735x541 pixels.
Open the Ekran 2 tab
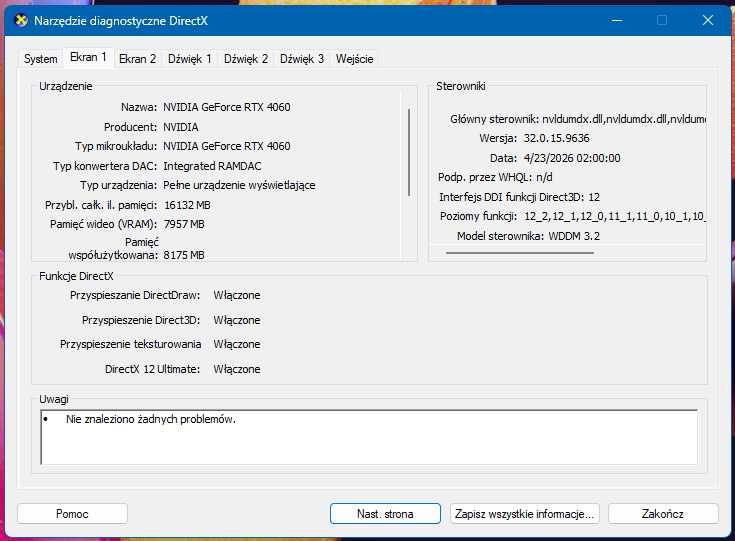click(x=137, y=59)
